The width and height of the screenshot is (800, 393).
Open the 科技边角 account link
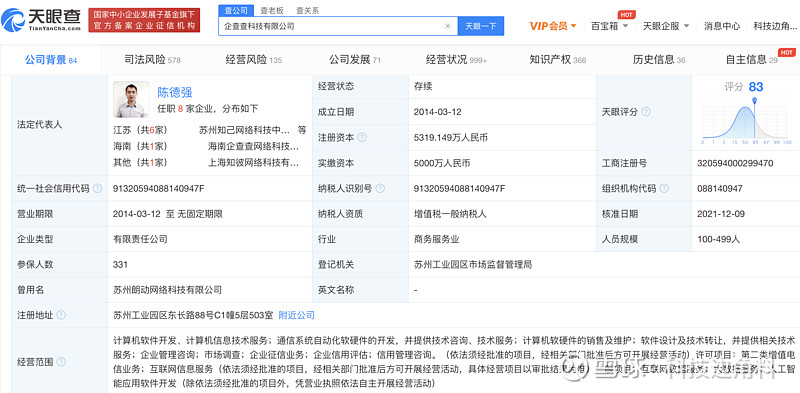774,26
